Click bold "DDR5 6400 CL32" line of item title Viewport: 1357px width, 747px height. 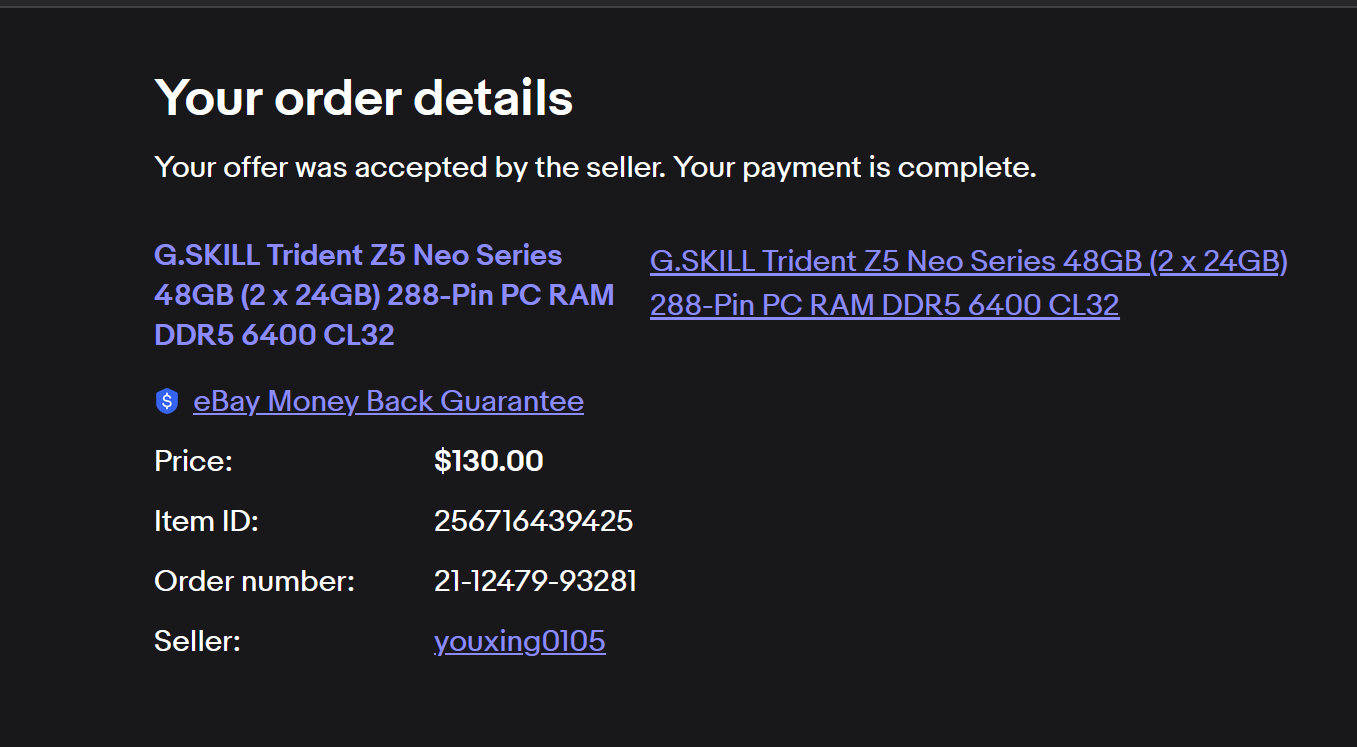click(274, 335)
